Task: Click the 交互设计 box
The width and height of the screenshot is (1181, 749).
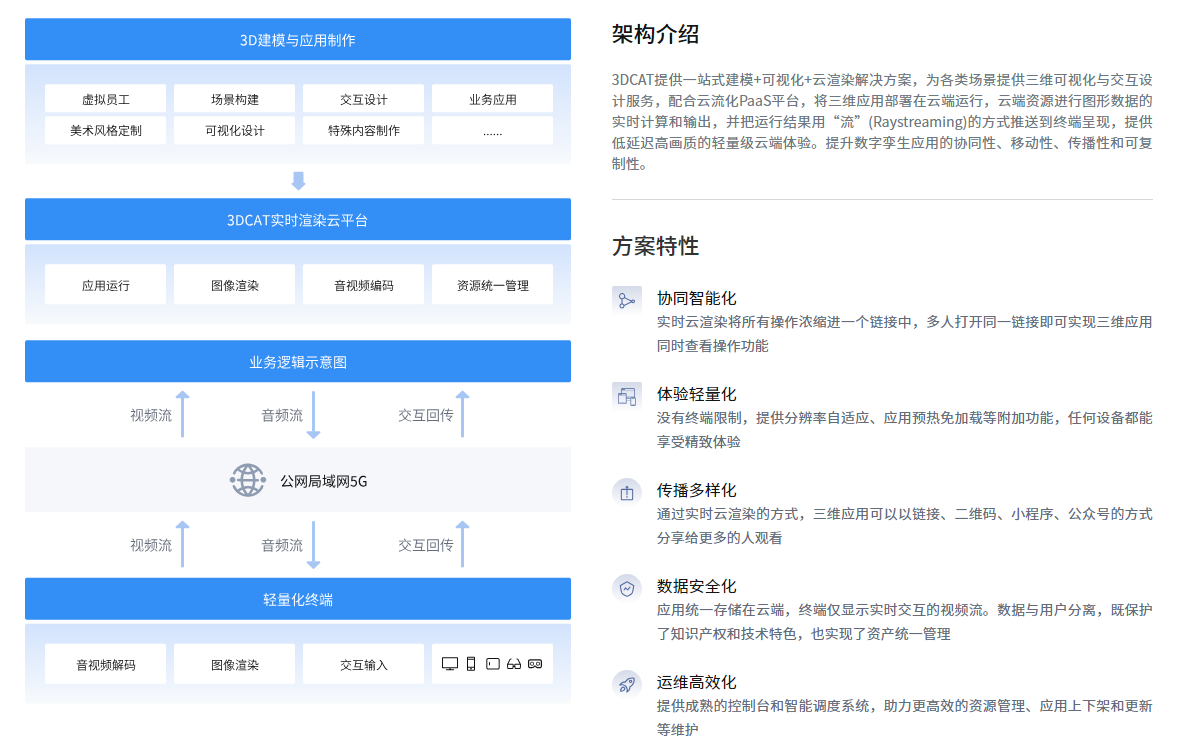Action: pos(363,99)
